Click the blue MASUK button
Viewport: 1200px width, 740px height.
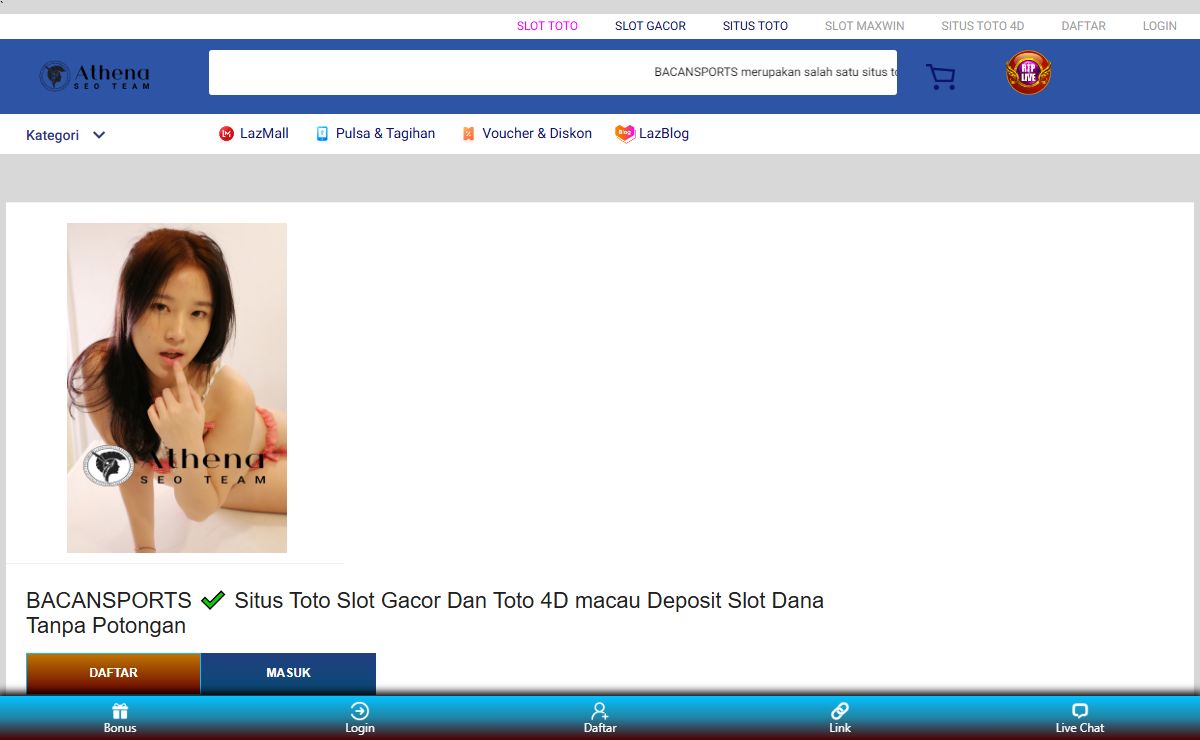288,673
